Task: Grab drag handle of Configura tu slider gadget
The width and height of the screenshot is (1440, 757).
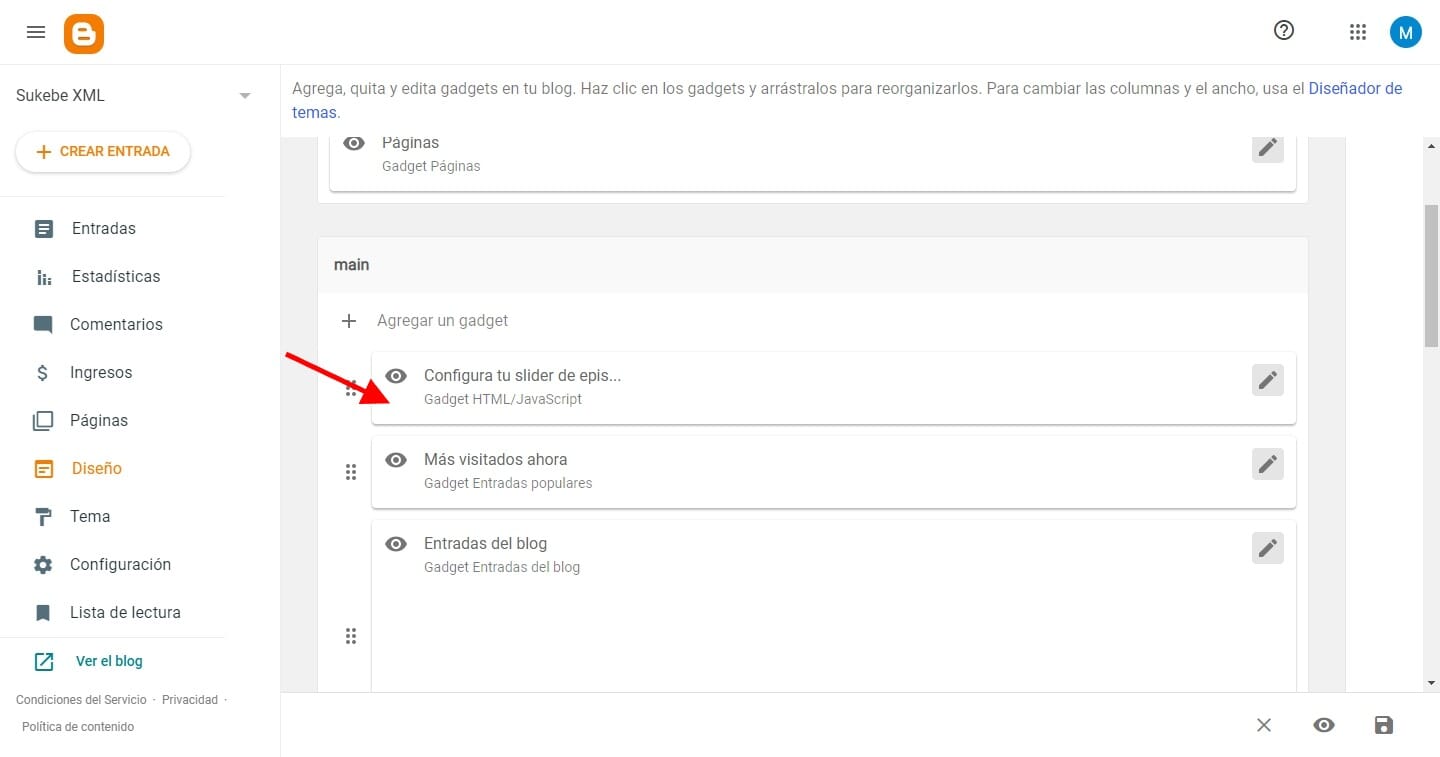Action: [351, 388]
